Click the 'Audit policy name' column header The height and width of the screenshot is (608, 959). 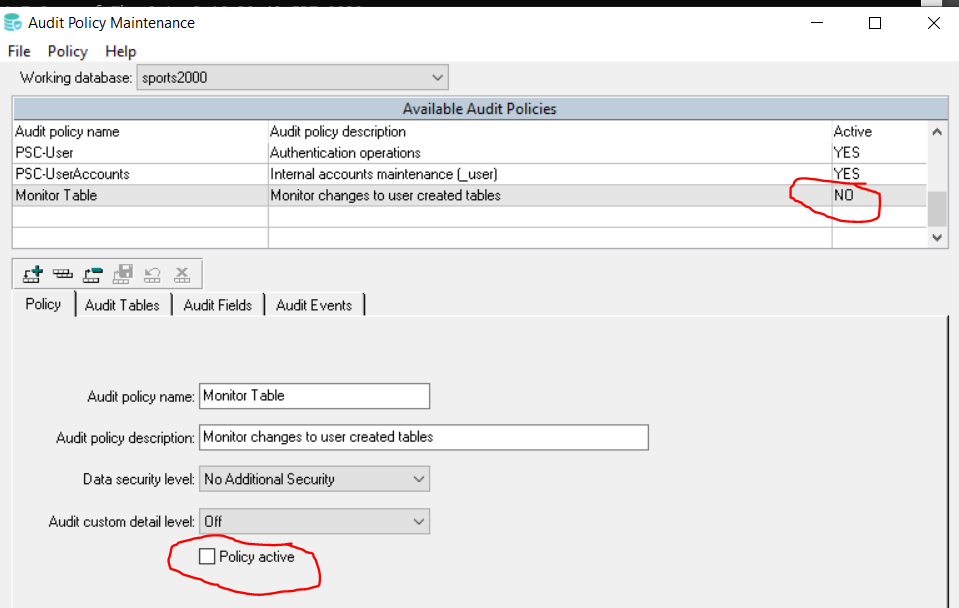pos(141,132)
